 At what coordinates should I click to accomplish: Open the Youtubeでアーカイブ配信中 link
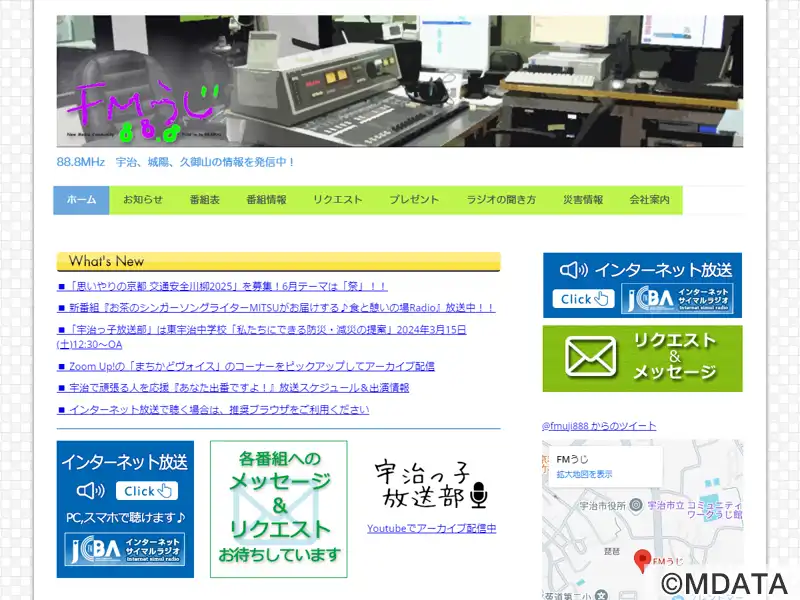pyautogui.click(x=432, y=529)
